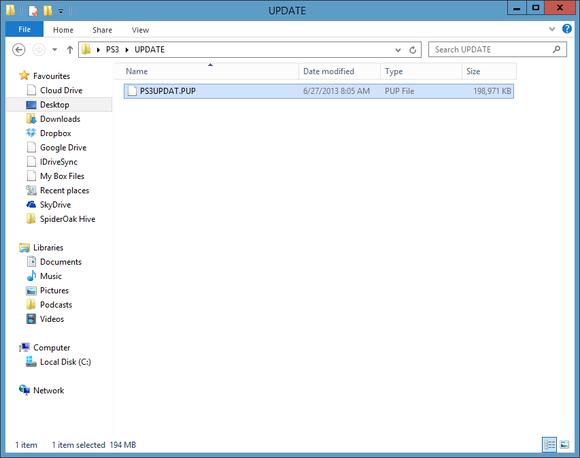Go back with the Back arrow button
The width and height of the screenshot is (580, 458).
point(18,50)
